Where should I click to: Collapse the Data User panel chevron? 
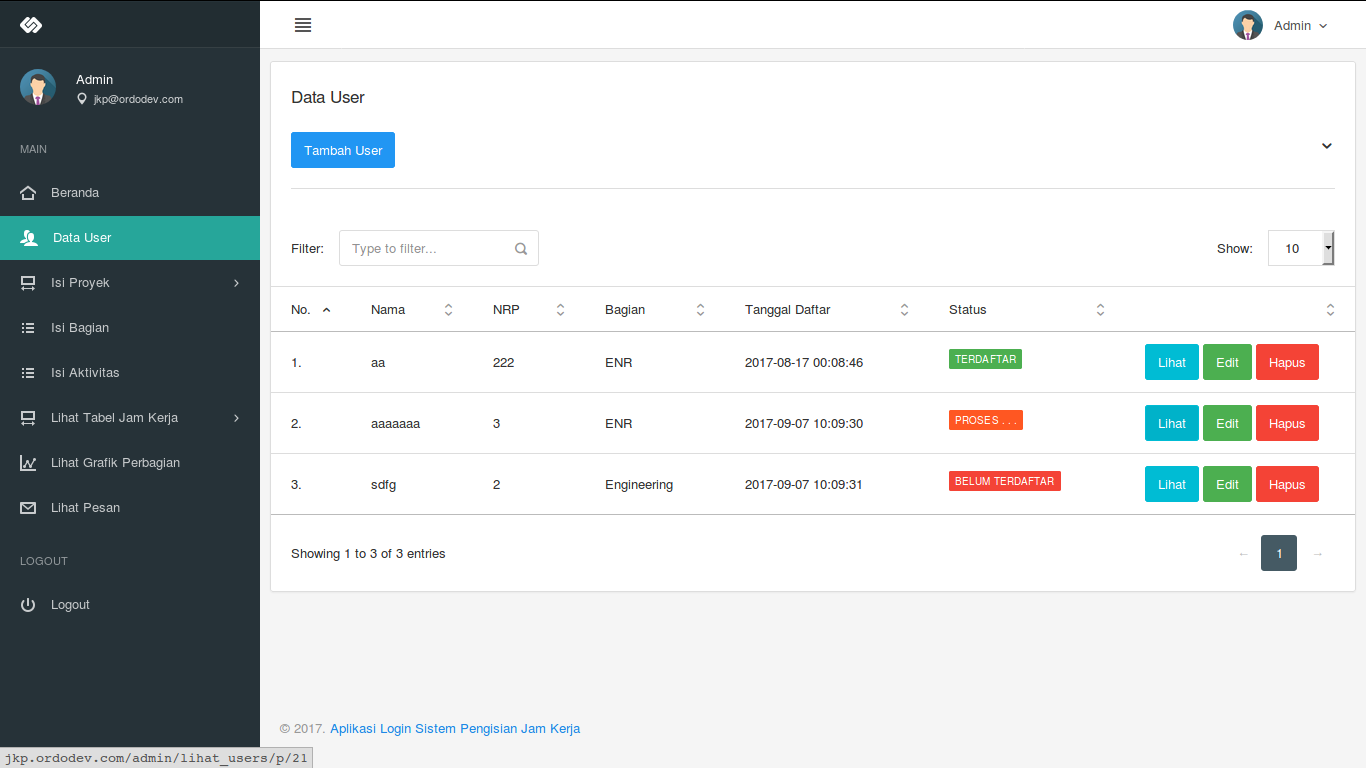(x=1327, y=146)
